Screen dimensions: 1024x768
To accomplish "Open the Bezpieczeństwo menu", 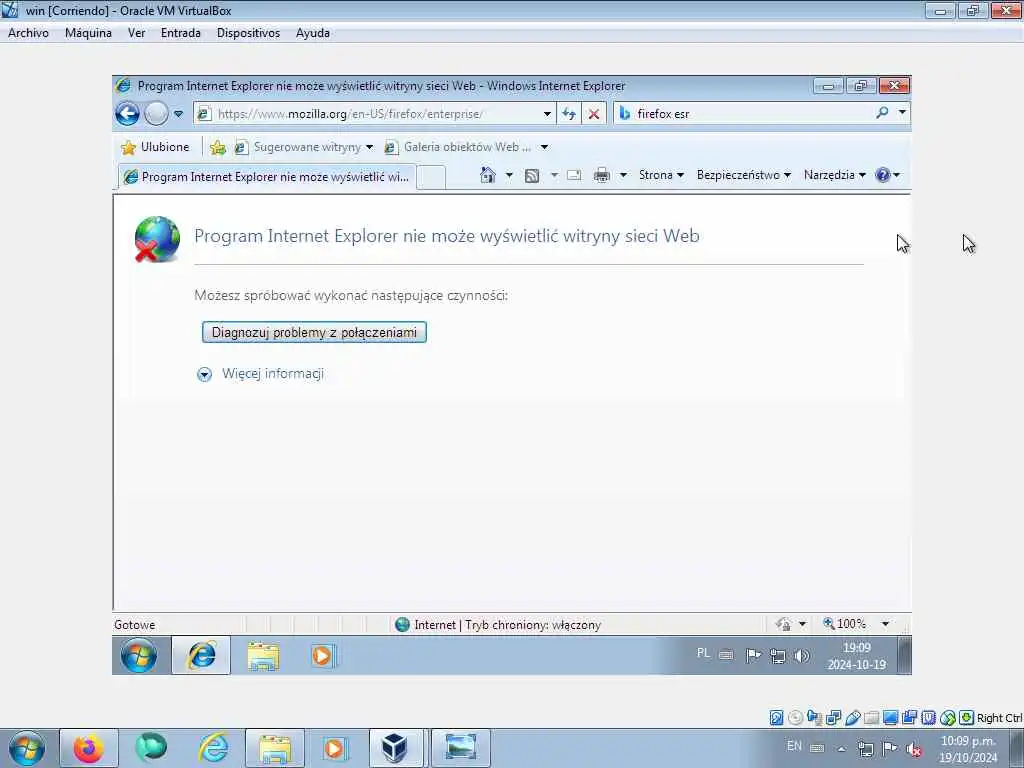I will click(744, 175).
